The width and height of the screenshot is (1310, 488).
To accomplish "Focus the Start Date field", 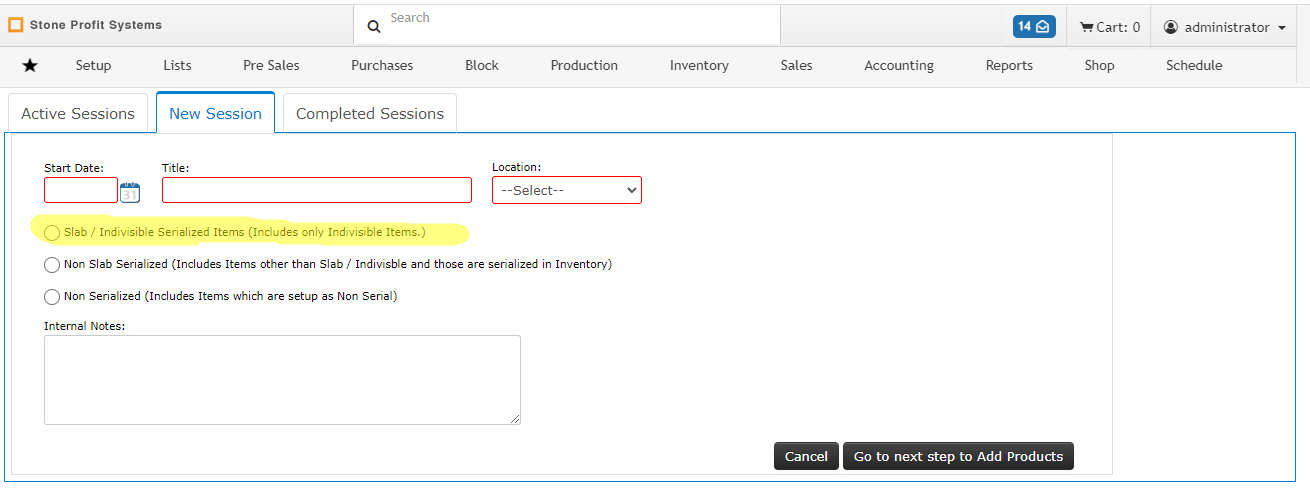I will (x=81, y=190).
